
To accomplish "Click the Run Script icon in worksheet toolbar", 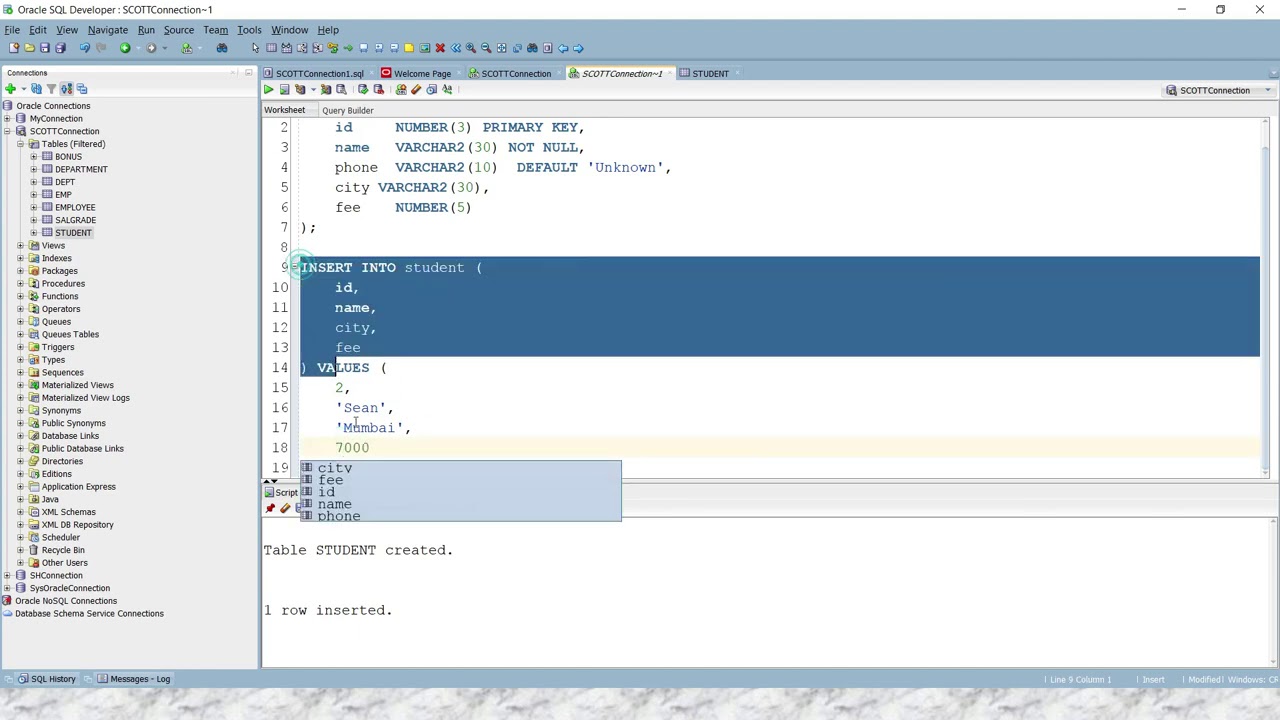I will (284, 89).
